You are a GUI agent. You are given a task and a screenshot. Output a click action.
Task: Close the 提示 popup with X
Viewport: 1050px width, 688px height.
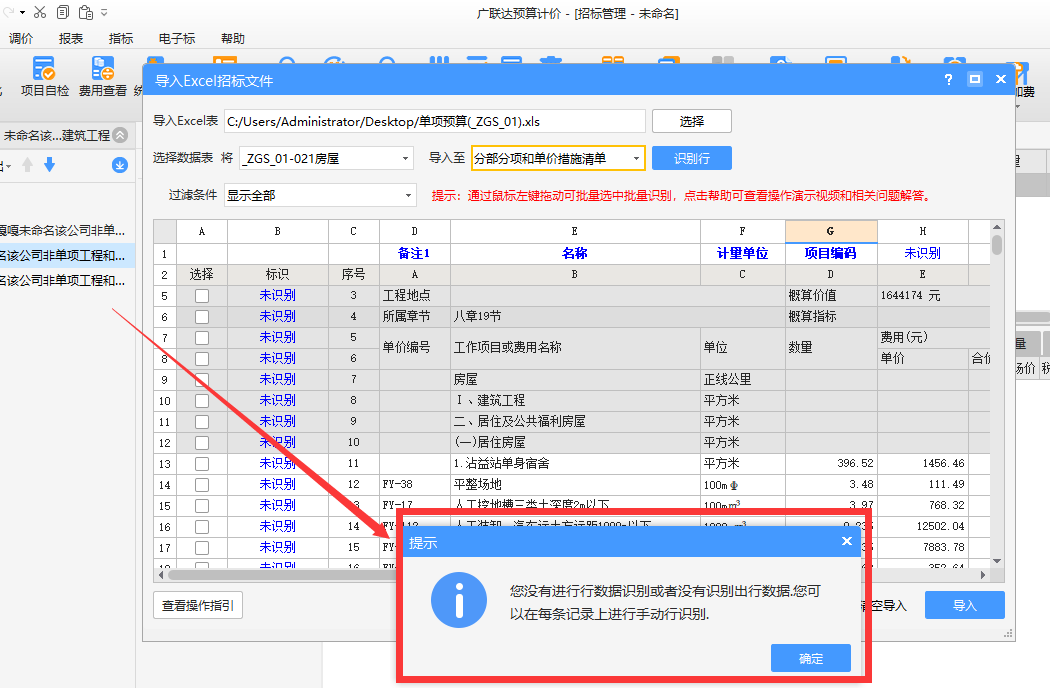(847, 541)
